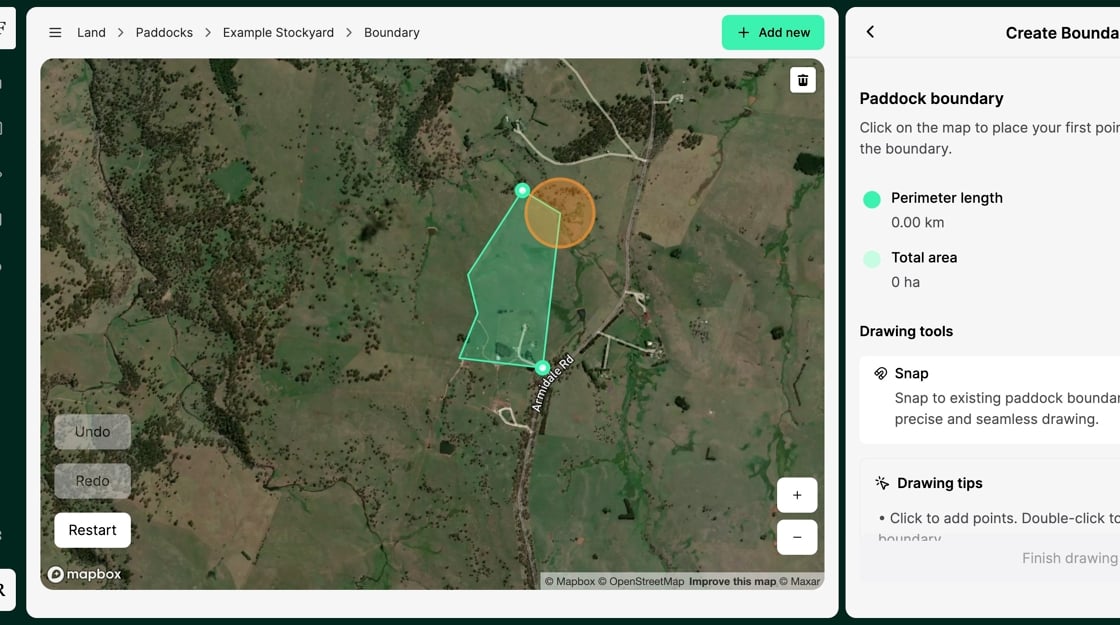The image size is (1120, 625).
Task: Open the Improve this map link
Action: click(732, 581)
